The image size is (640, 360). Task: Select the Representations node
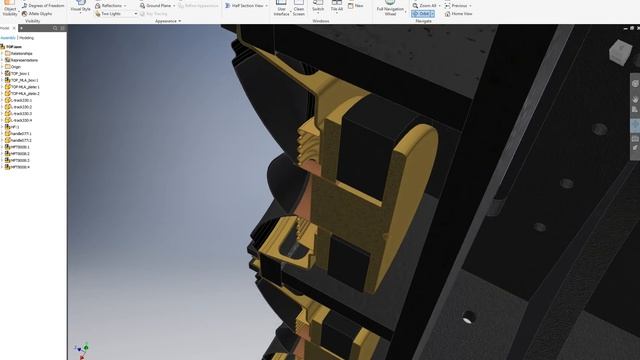(x=21, y=60)
